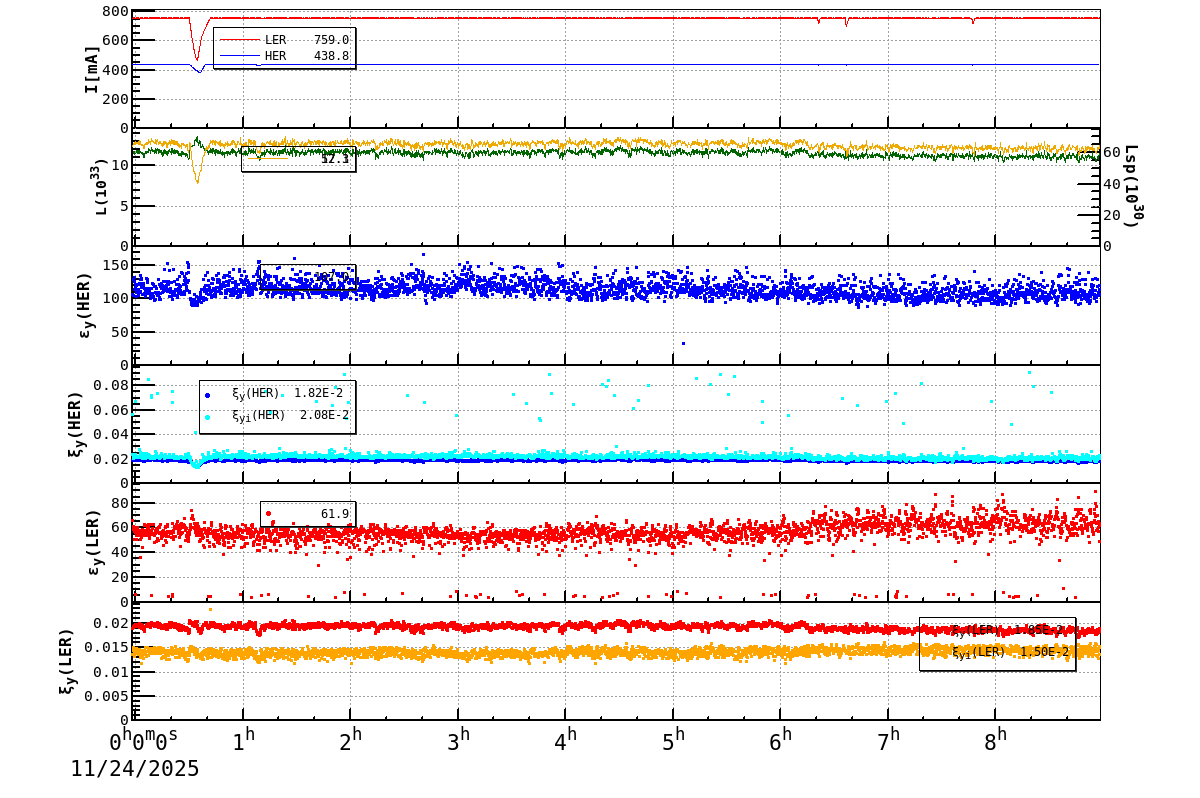1200x798 pixels.
Task: Click the L(10^33) left axis label
Action: (101, 187)
